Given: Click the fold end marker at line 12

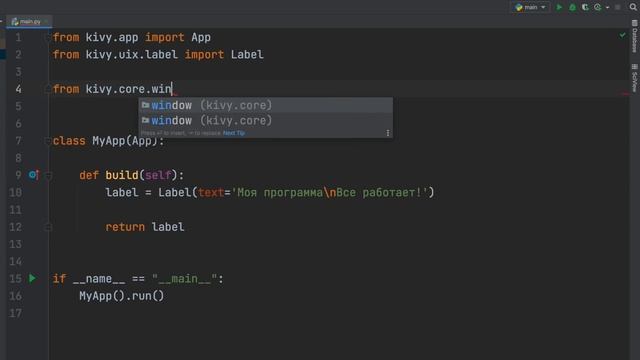Looking at the screenshot, I should point(48,227).
